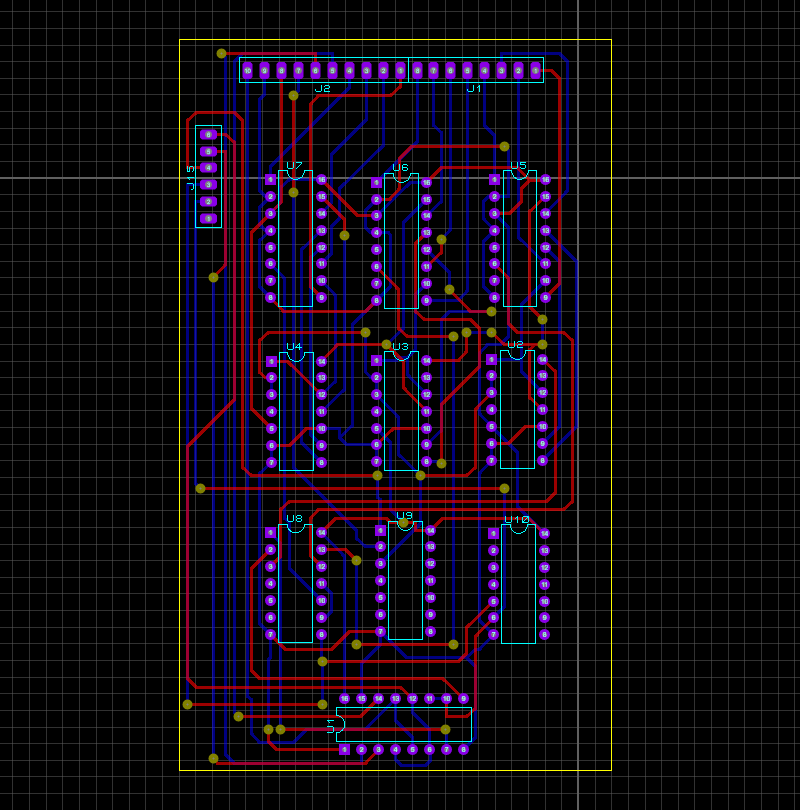Click pin 14 pad of U2
The width and height of the screenshot is (800, 810).
click(x=542, y=360)
